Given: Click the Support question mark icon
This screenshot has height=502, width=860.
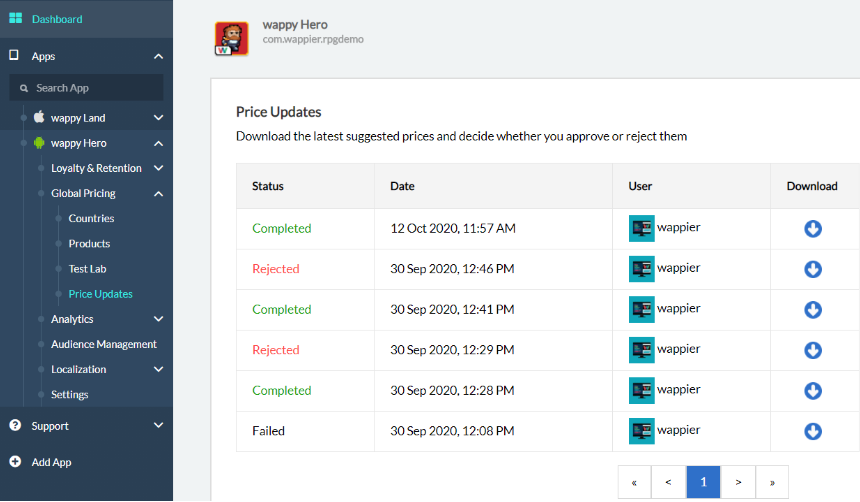Looking at the screenshot, I should [x=15, y=425].
